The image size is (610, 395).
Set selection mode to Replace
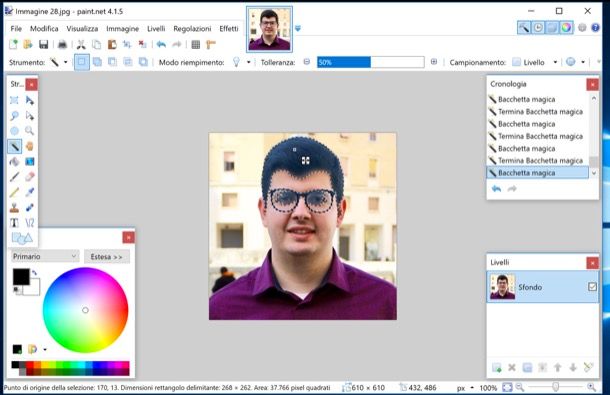pyautogui.click(x=82, y=62)
